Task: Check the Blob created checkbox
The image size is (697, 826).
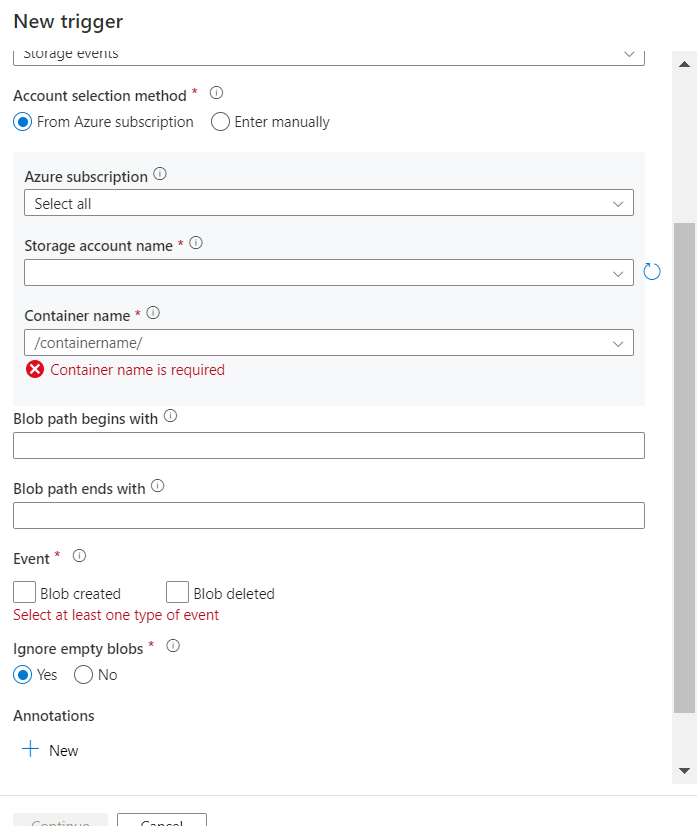Action: 25,592
